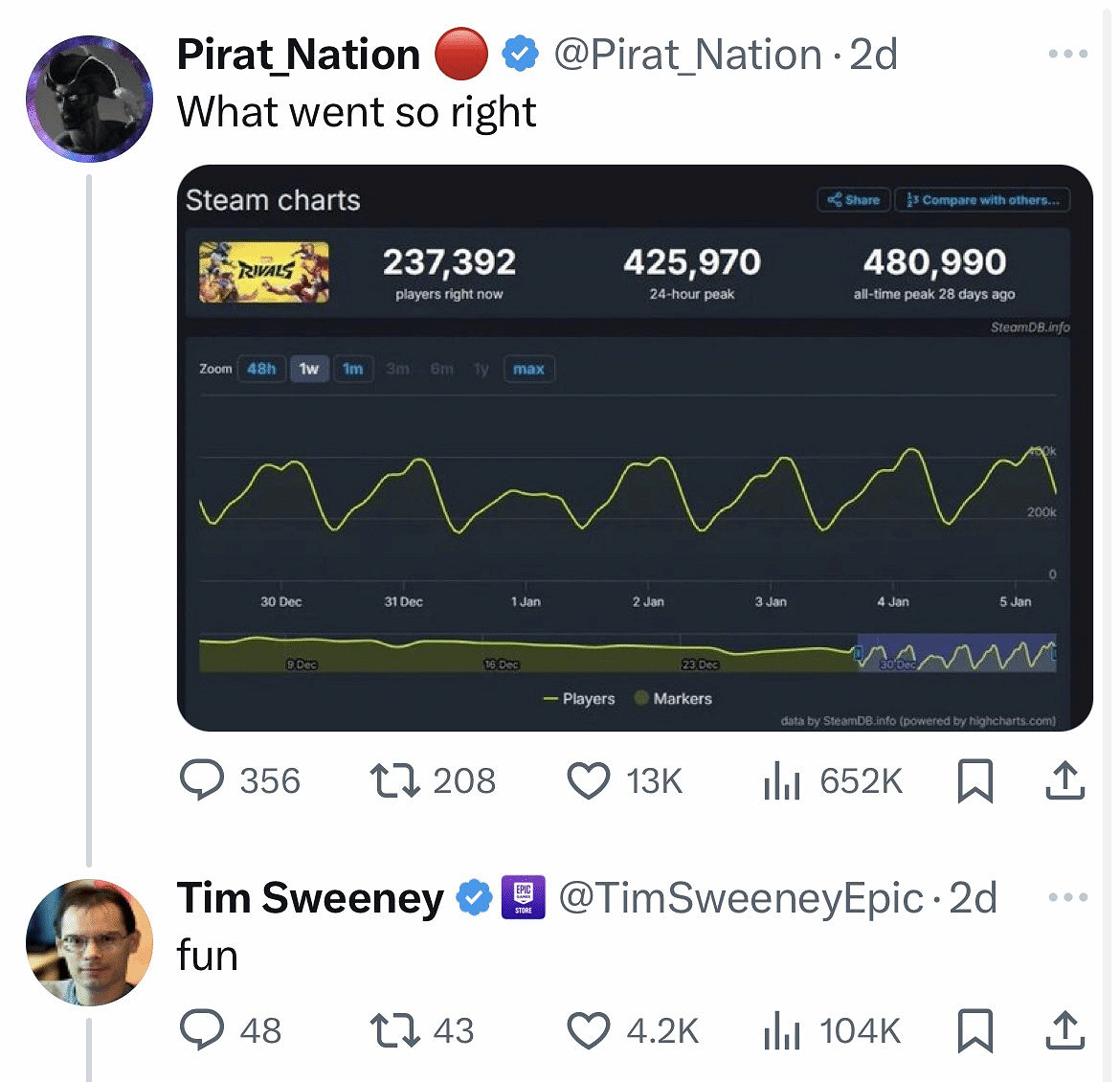Image resolution: width=1120 pixels, height=1082 pixels.
Task: Retweet the Pirat_Nation Steam charts post
Action: [x=395, y=780]
